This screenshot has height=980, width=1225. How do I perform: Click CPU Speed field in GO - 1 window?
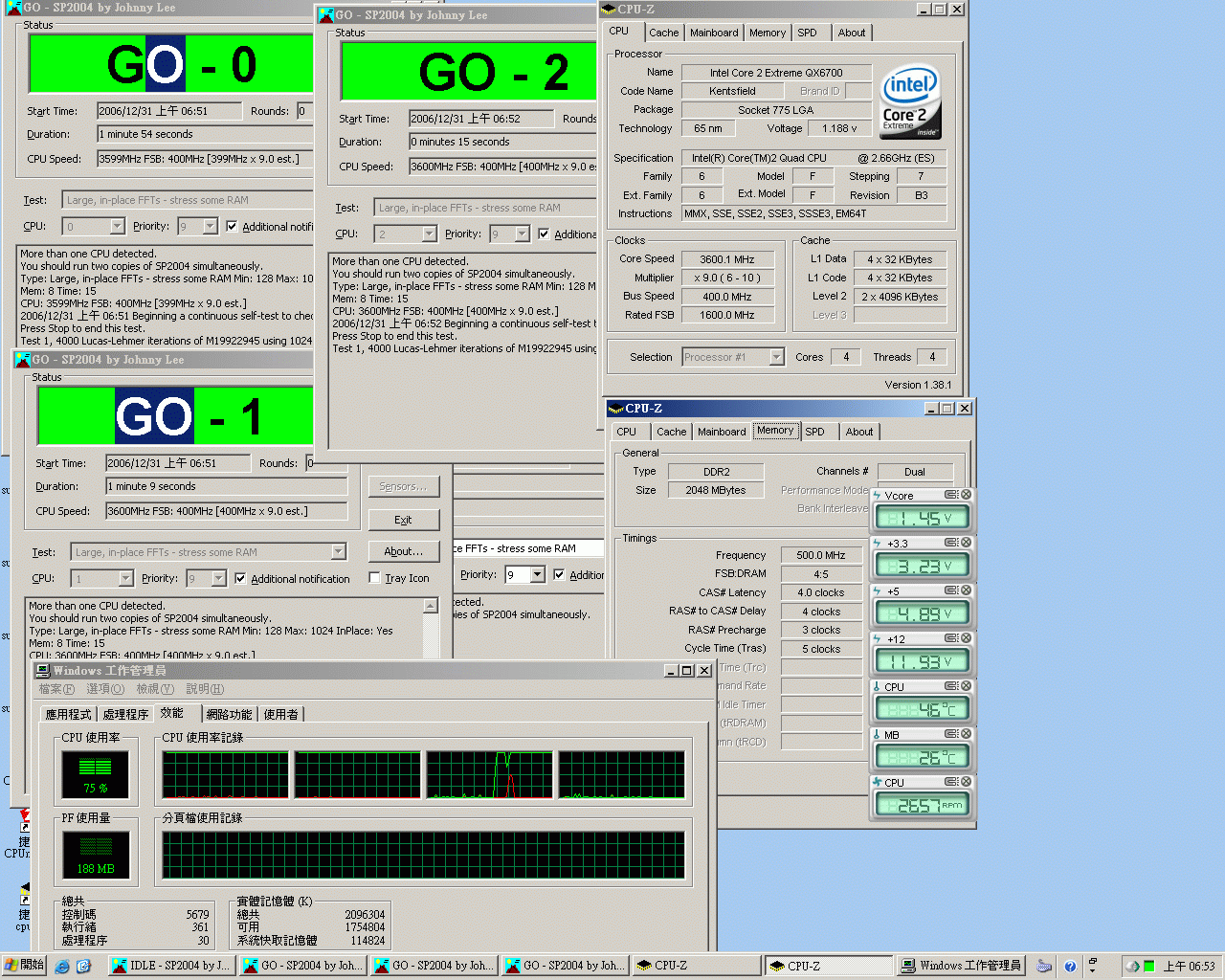(x=226, y=511)
